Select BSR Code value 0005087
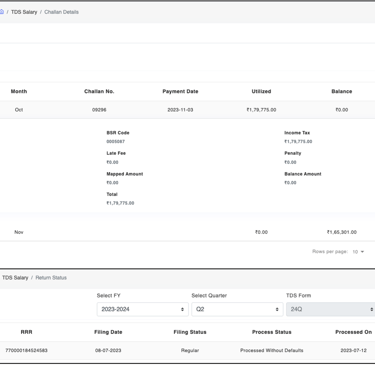Screen dimensions: 375x366 tap(116, 142)
